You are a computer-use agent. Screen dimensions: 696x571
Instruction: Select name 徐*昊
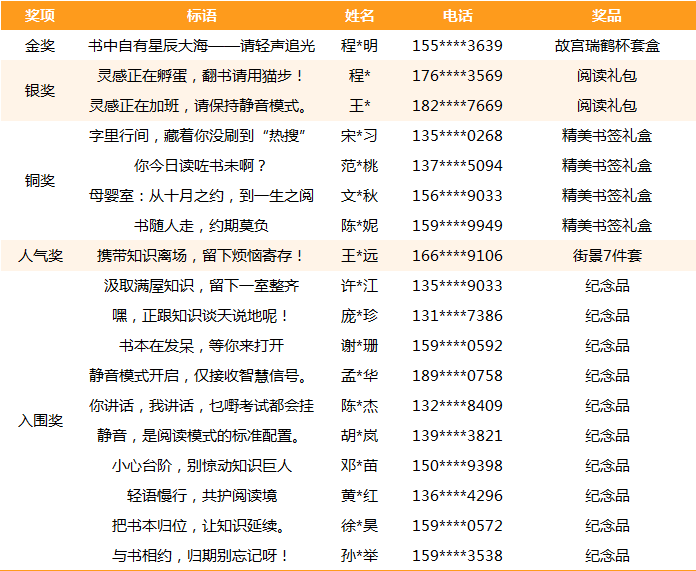click(x=359, y=526)
